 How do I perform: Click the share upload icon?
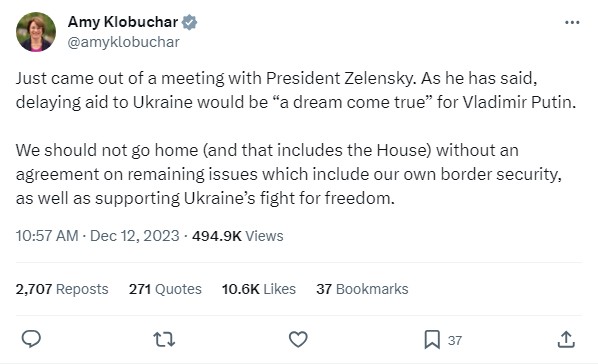pyautogui.click(x=566, y=339)
